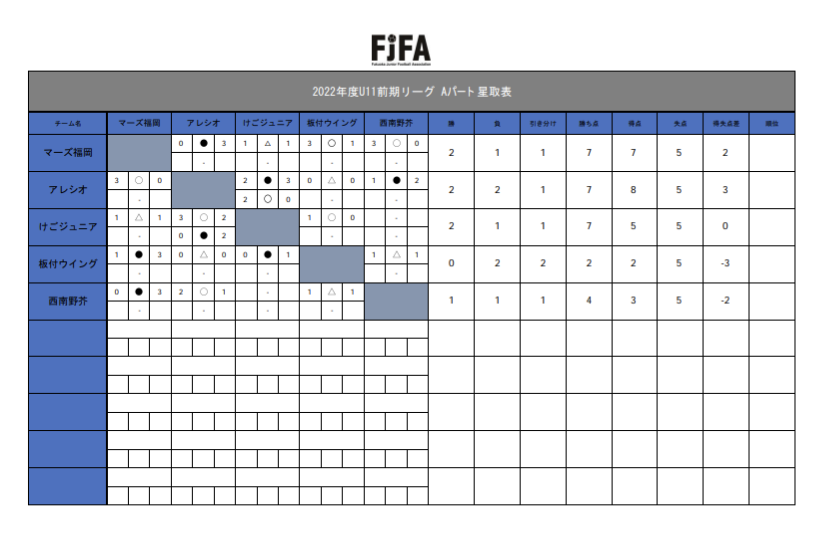Select the マーズ福岡 team row label
The height and width of the screenshot is (551, 828).
(68, 152)
